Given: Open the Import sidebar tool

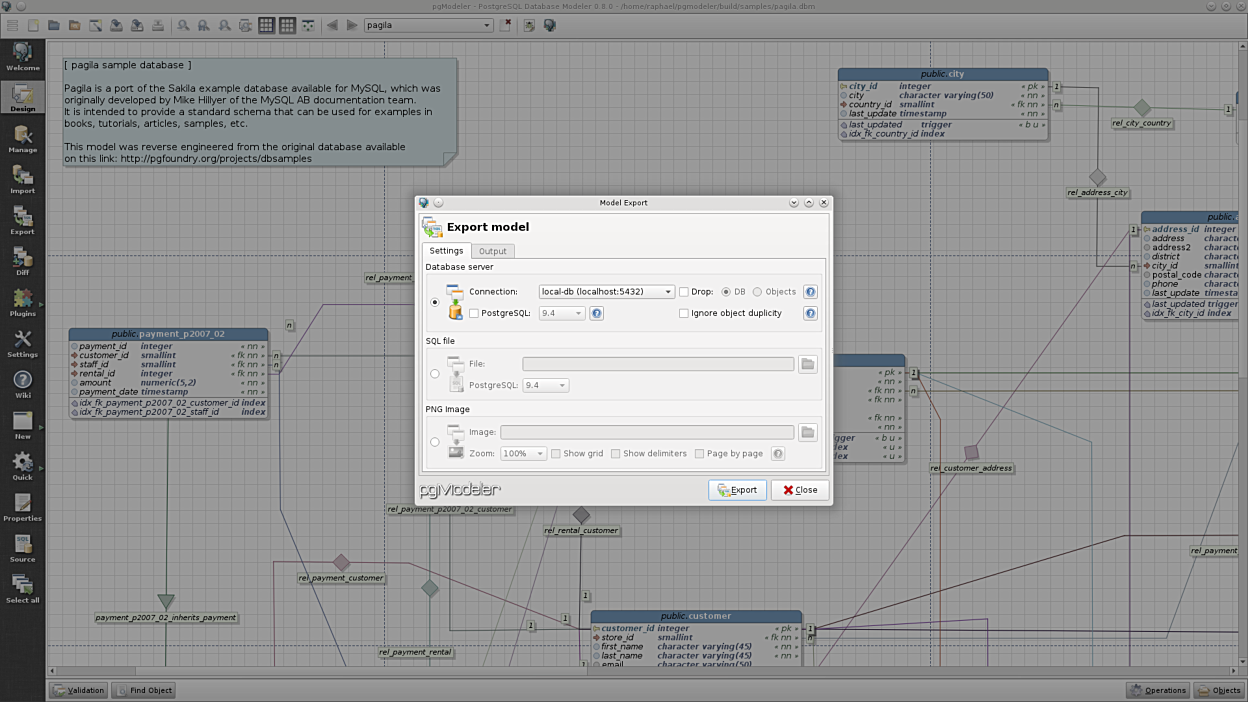Looking at the screenshot, I should coord(22,179).
